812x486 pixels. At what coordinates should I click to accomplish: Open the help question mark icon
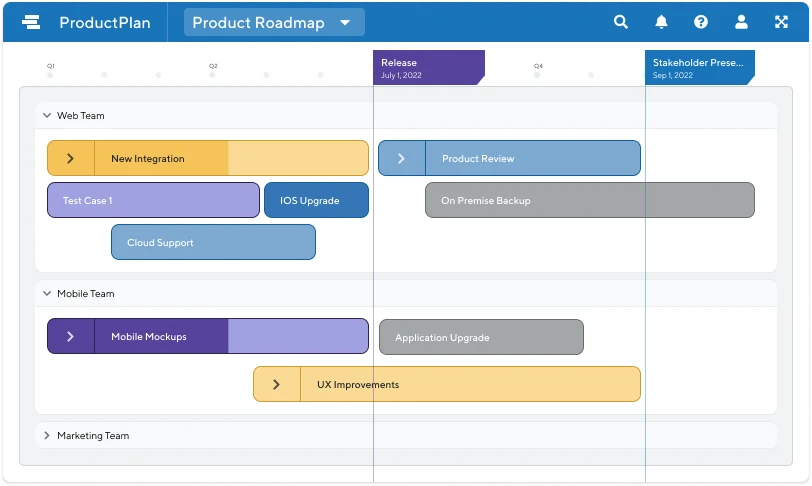(x=701, y=22)
